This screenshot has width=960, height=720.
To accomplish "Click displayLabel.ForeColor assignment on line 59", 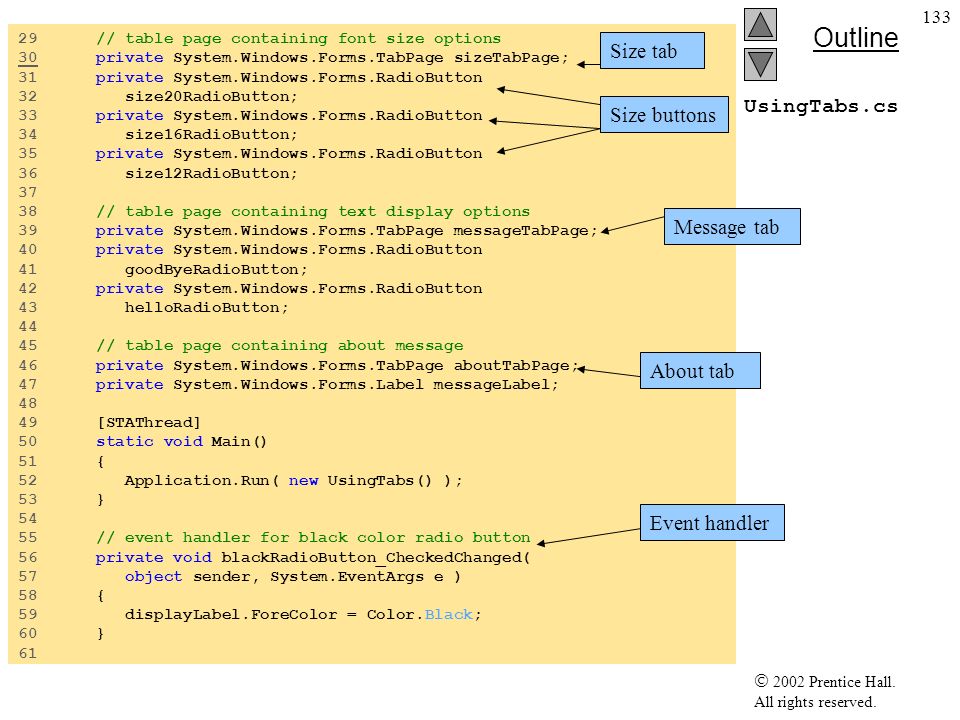I will click(x=303, y=615).
